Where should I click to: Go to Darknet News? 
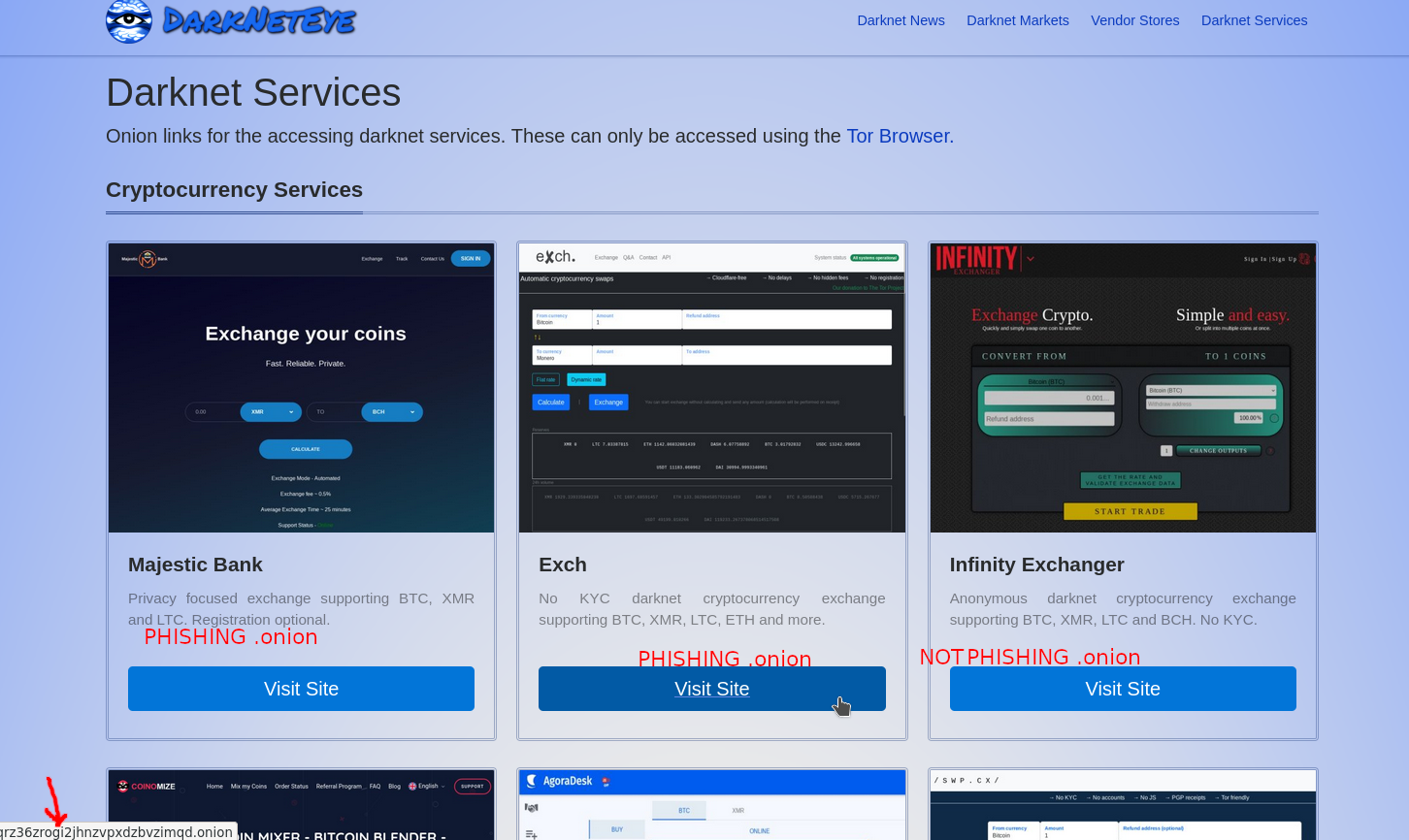tap(901, 20)
